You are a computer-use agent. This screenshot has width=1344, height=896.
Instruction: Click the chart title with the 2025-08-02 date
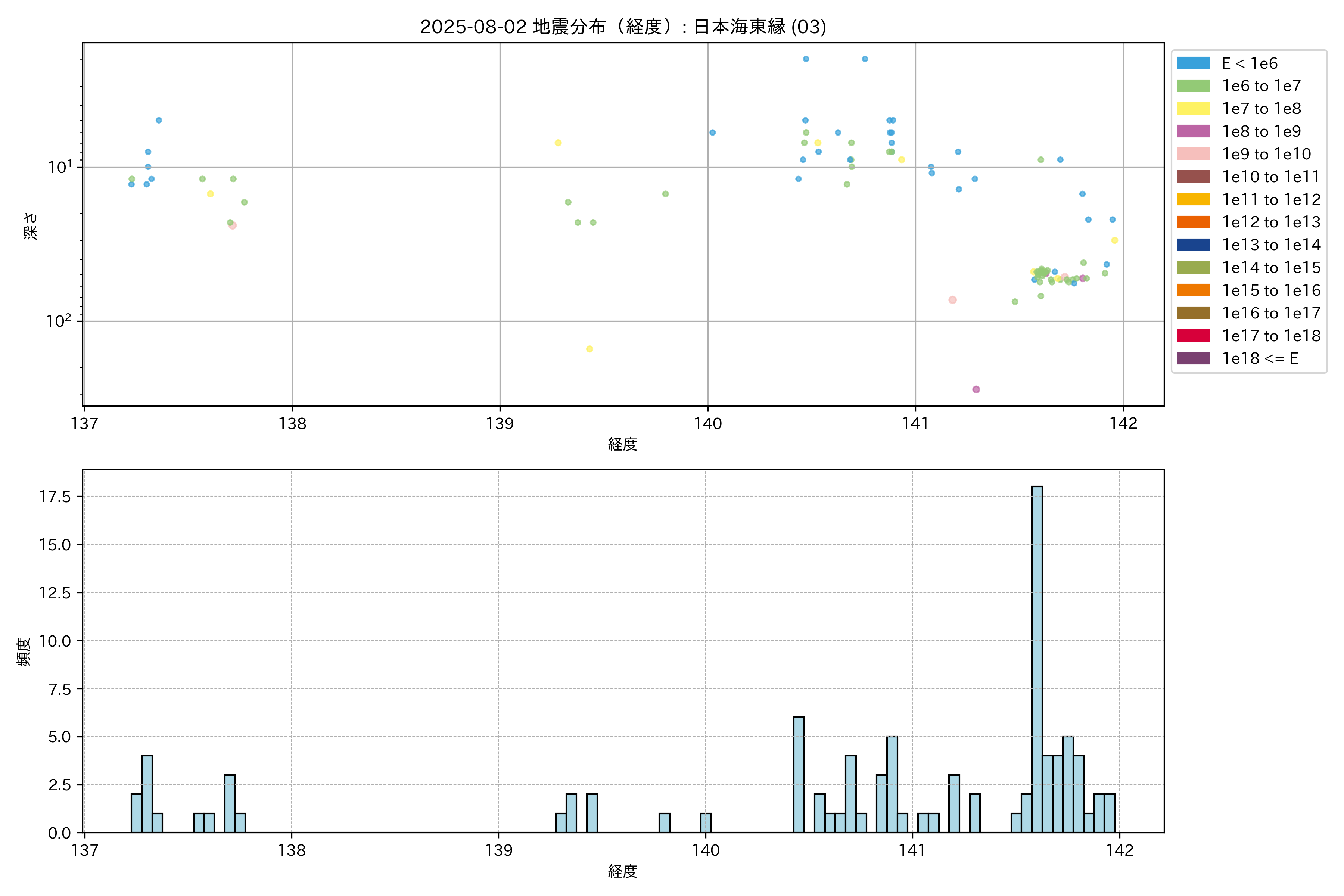(x=623, y=27)
